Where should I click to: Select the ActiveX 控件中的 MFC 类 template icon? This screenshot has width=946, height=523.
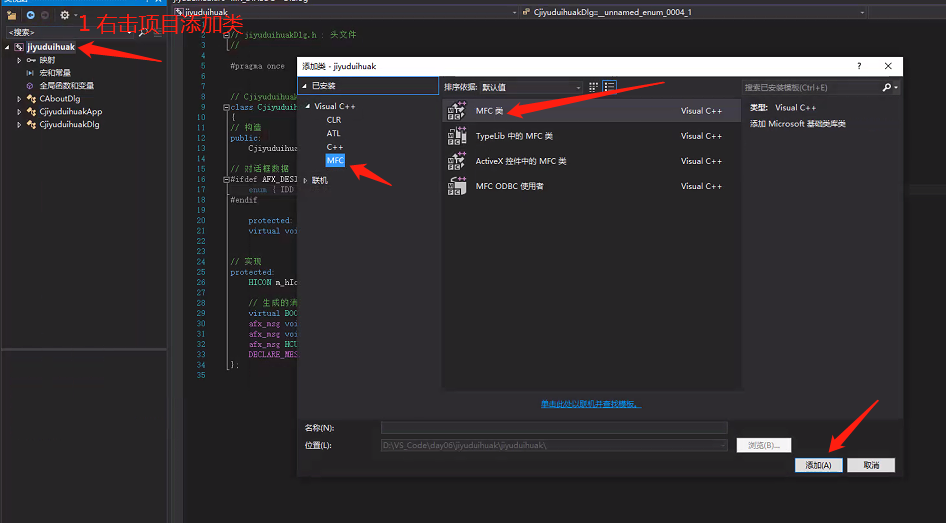tap(457, 161)
